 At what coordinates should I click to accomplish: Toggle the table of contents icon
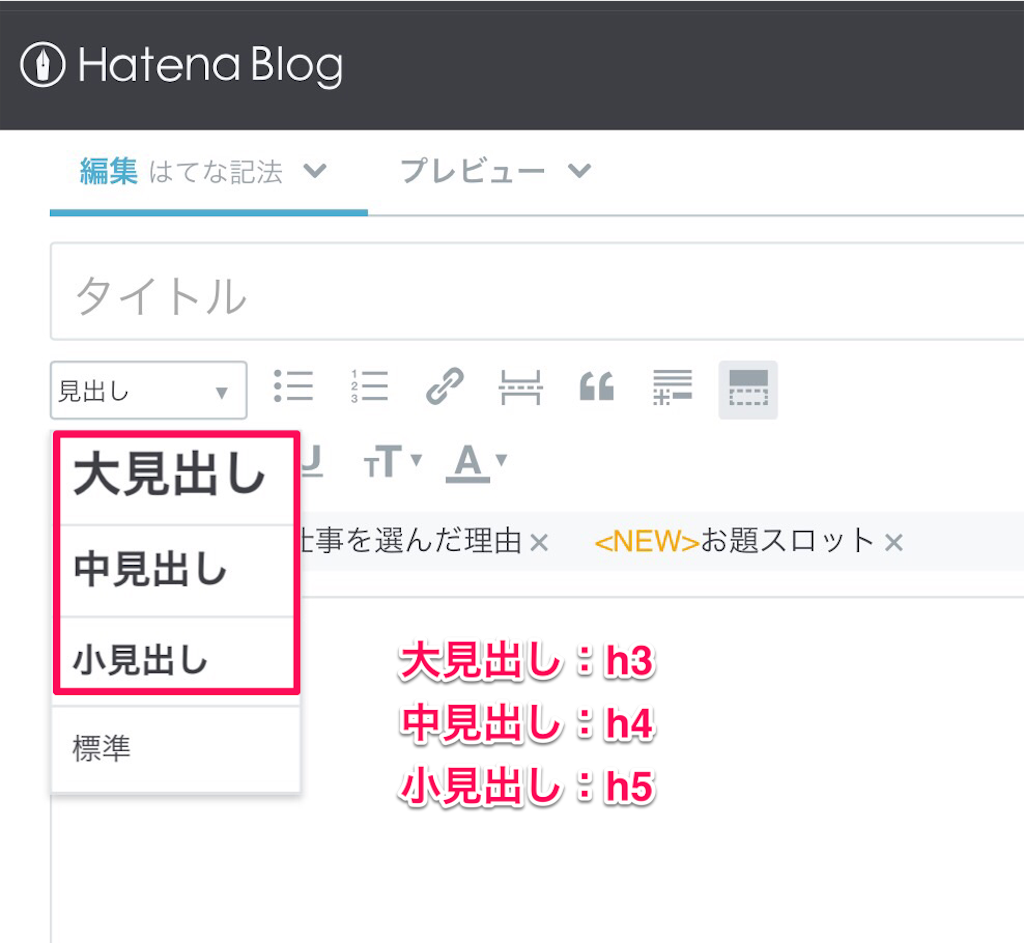click(748, 389)
